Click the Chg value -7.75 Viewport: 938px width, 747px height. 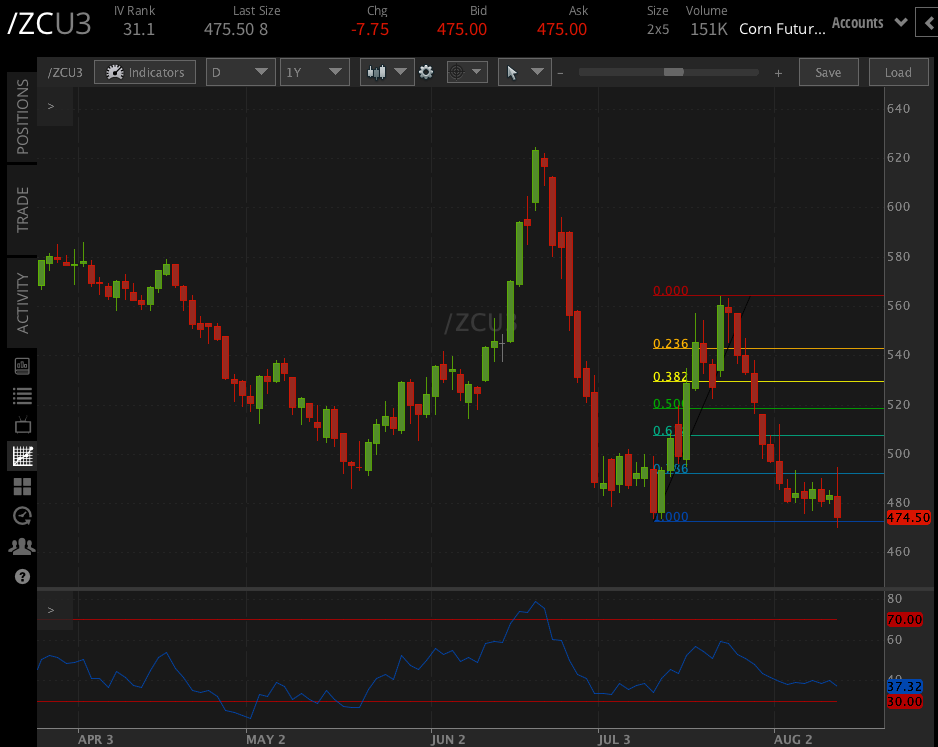370,29
